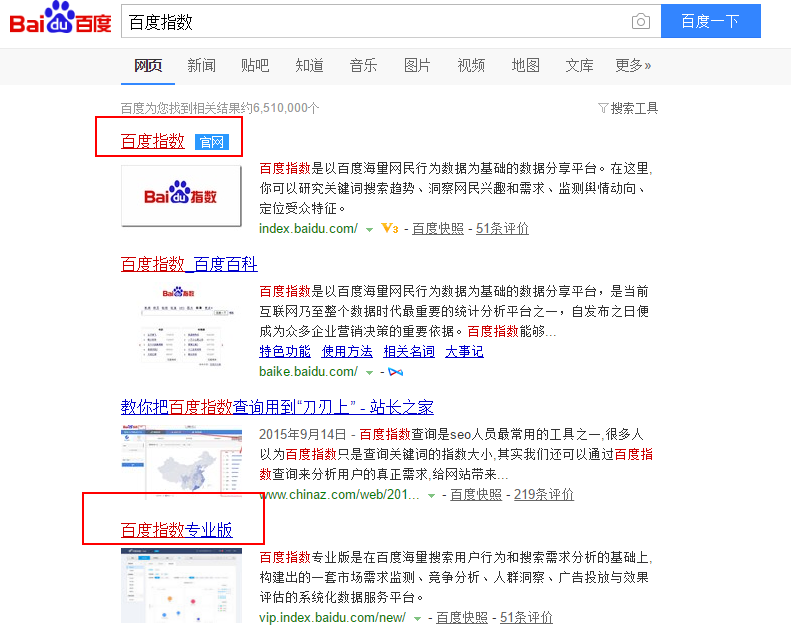The image size is (791, 628).
Task: Click the V3 credibility badge icon
Action: coord(389,229)
